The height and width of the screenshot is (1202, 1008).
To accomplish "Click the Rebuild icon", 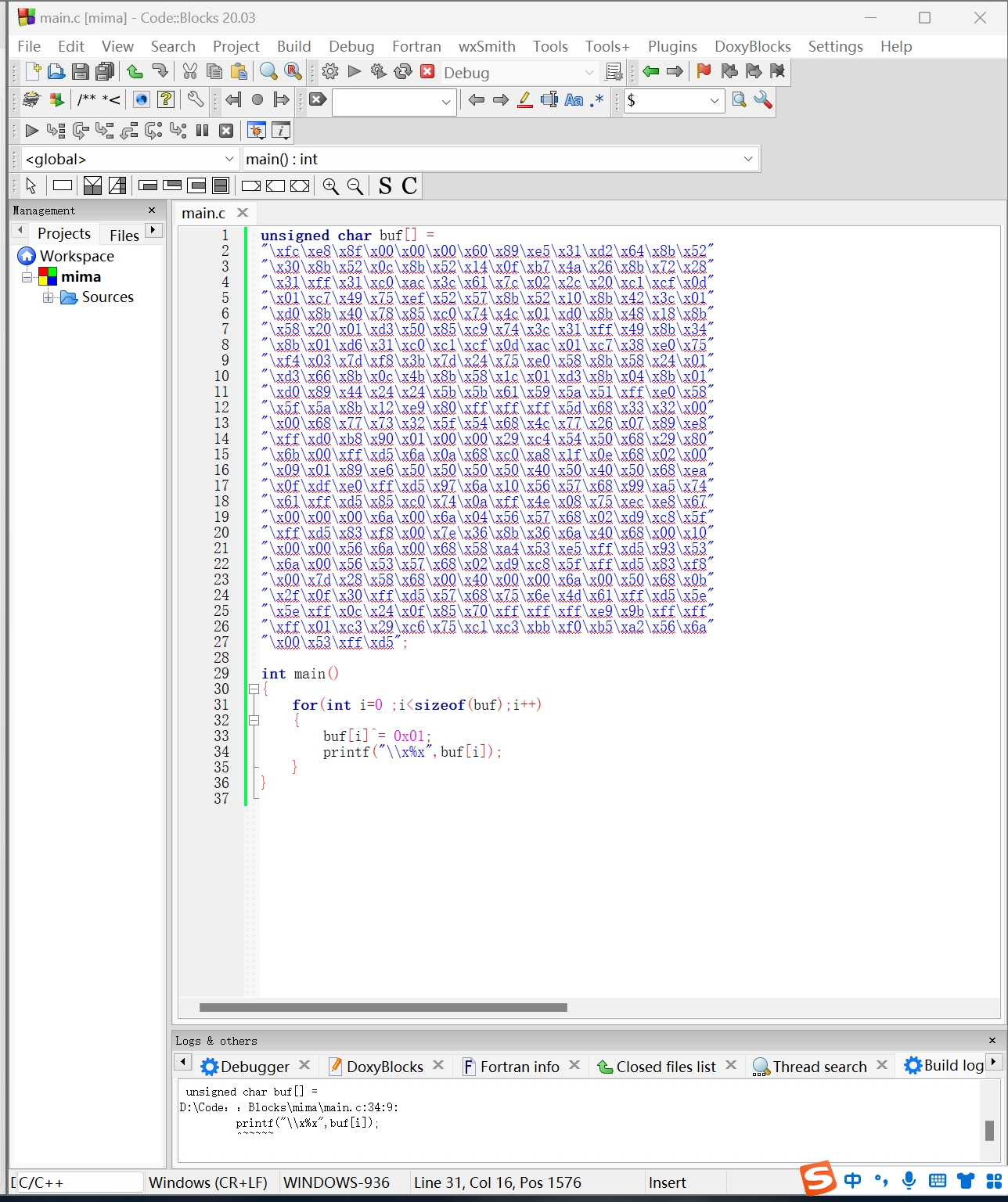I will tap(403, 72).
